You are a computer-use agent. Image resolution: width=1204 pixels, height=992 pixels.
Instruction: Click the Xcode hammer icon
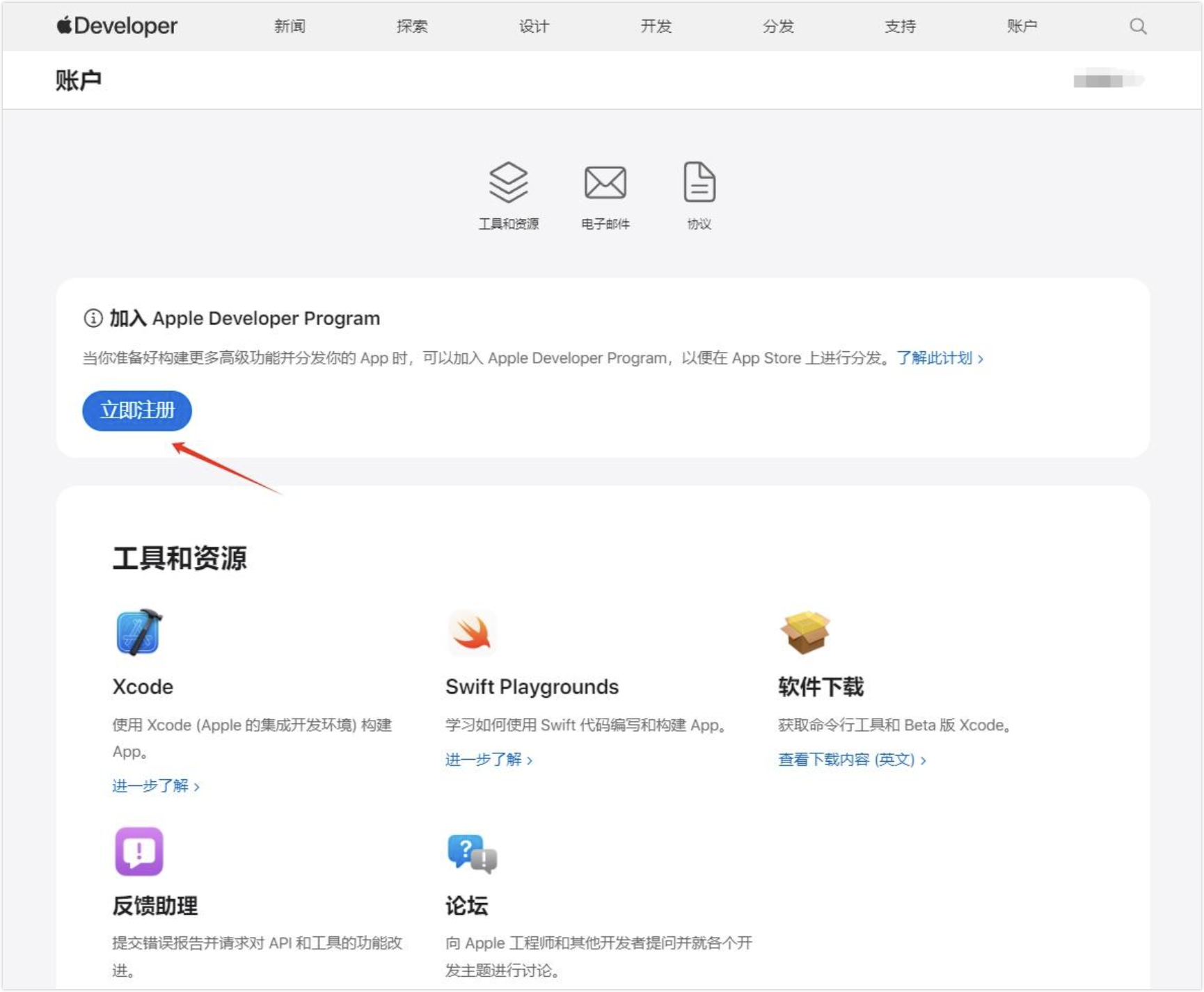pyautogui.click(x=139, y=632)
